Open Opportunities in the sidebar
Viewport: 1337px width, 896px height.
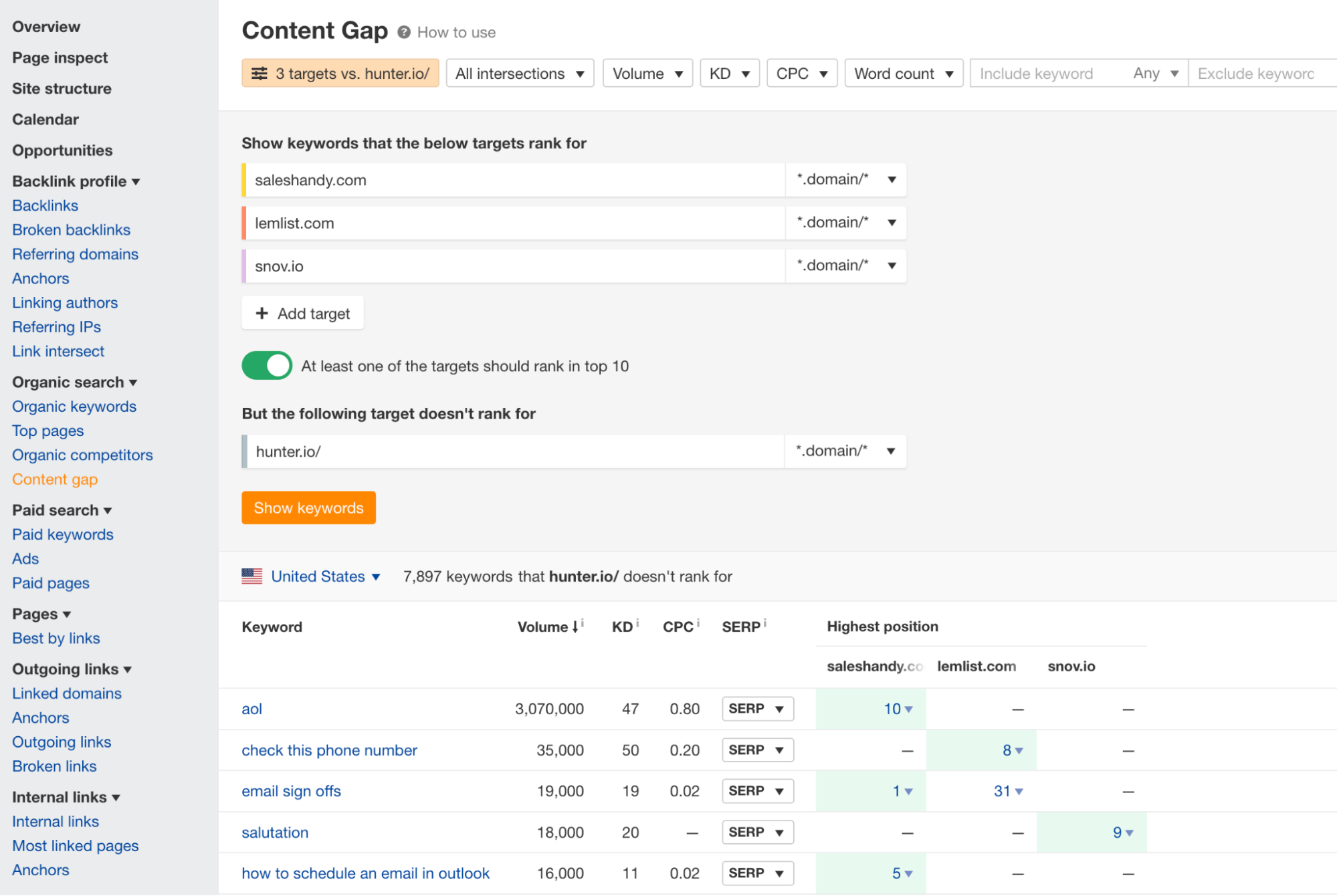[62, 150]
